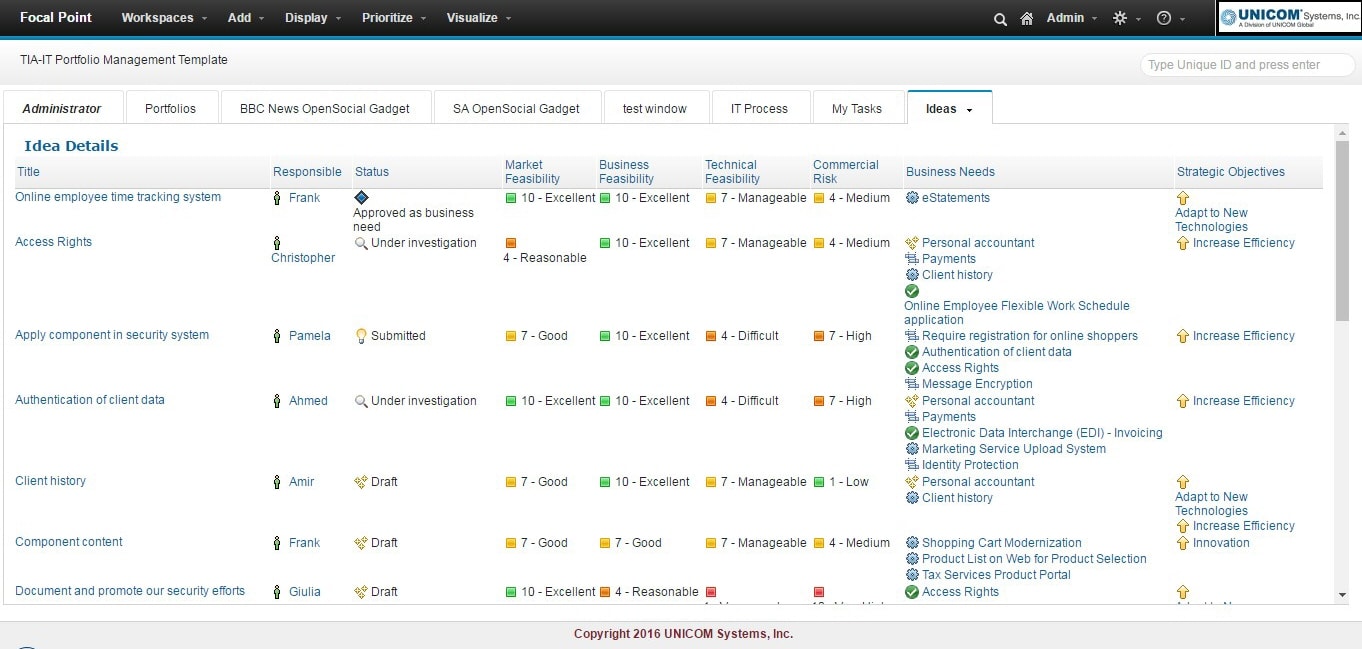
Task: Click the search magnifier icon in top bar
Action: pos(1000,18)
